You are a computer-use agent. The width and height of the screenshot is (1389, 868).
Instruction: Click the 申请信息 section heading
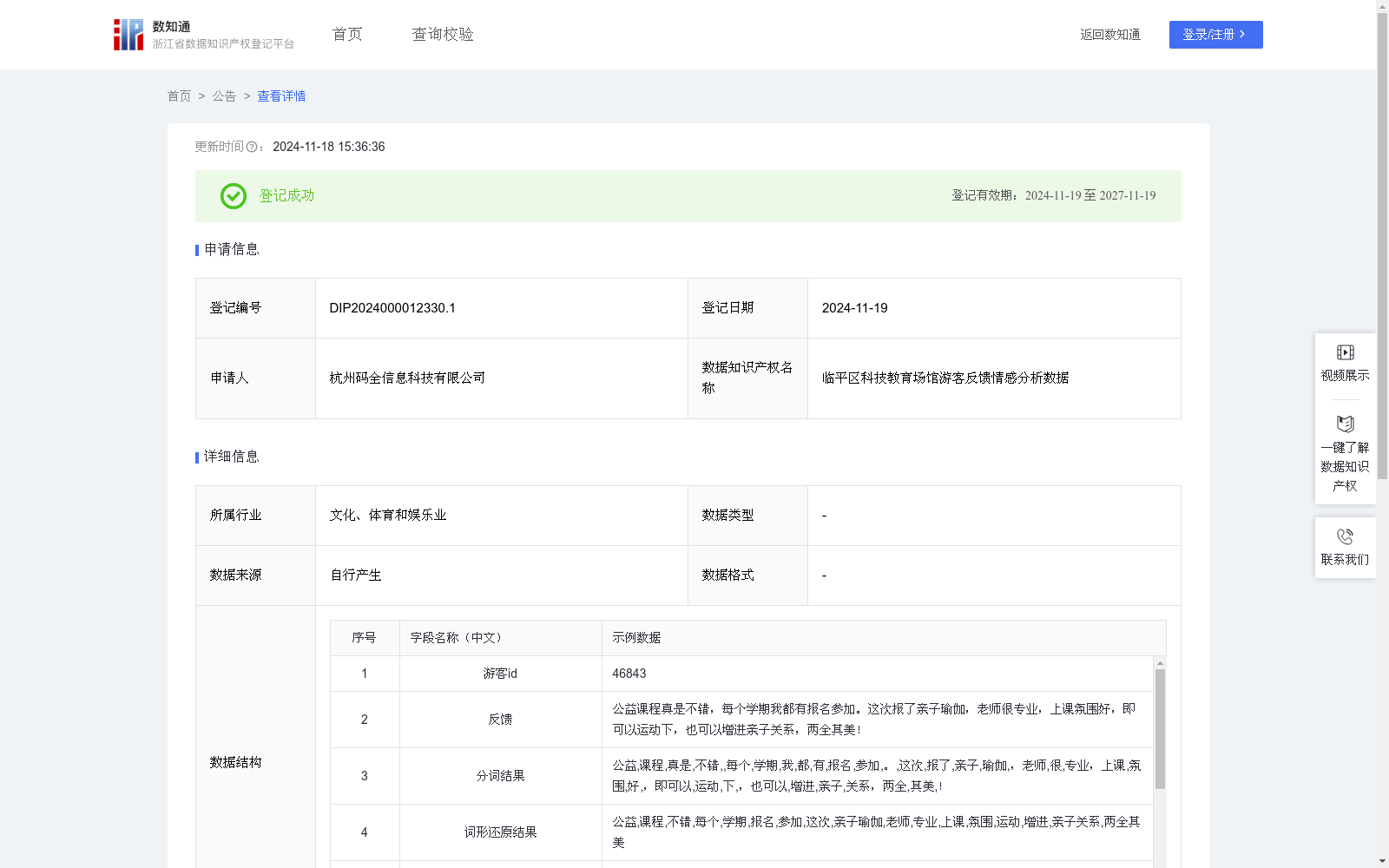[232, 250]
